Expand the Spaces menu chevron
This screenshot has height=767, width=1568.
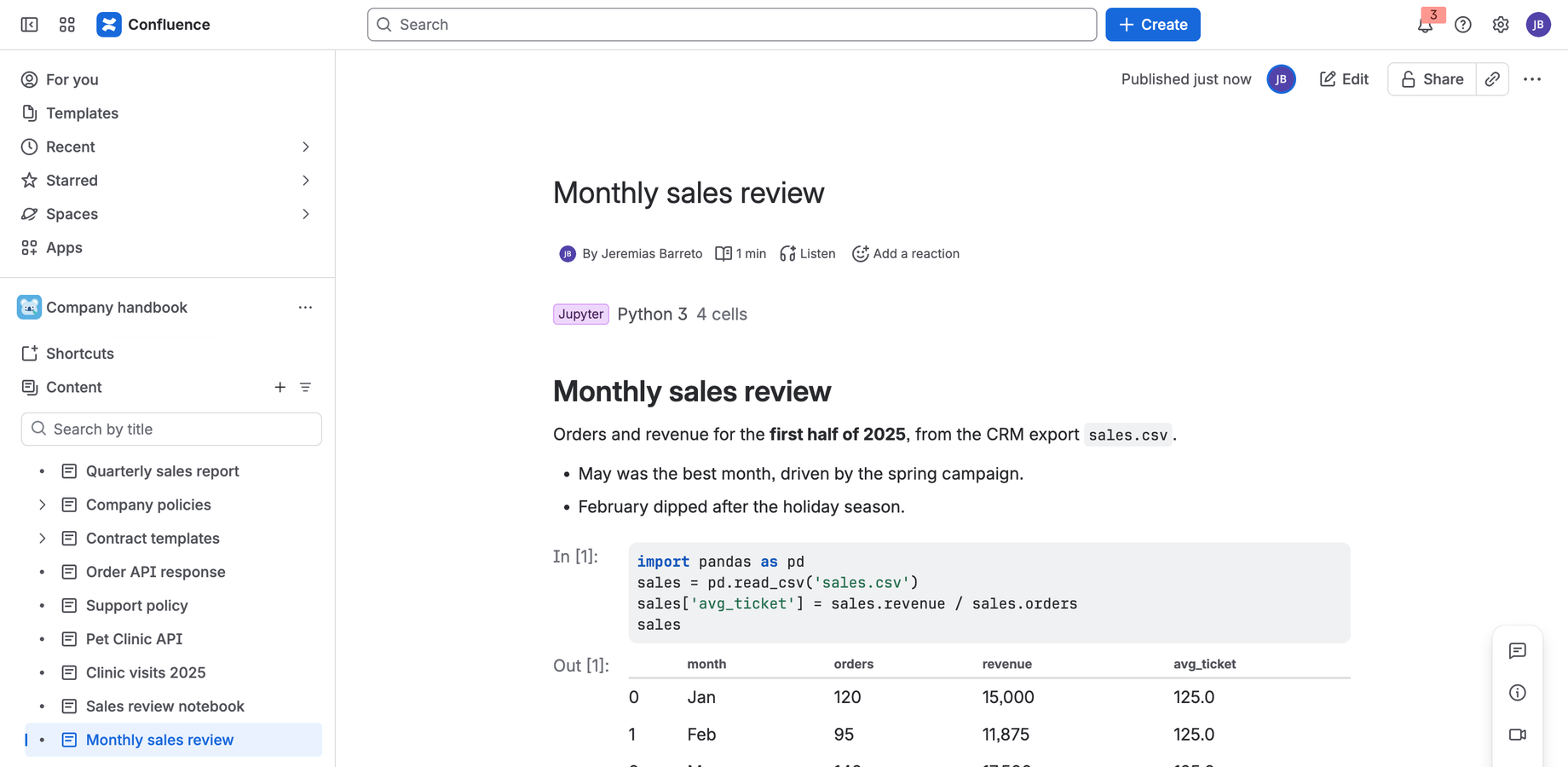click(x=305, y=215)
